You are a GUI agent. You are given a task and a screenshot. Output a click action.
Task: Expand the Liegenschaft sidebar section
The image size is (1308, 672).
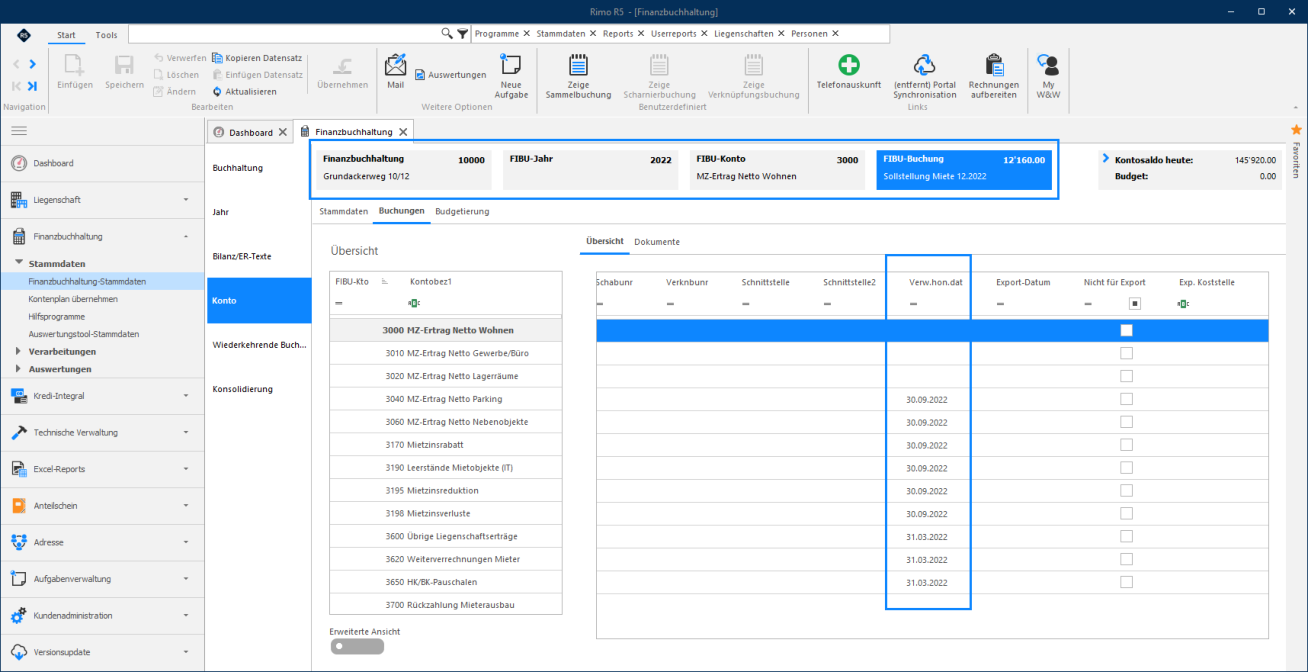(186, 200)
